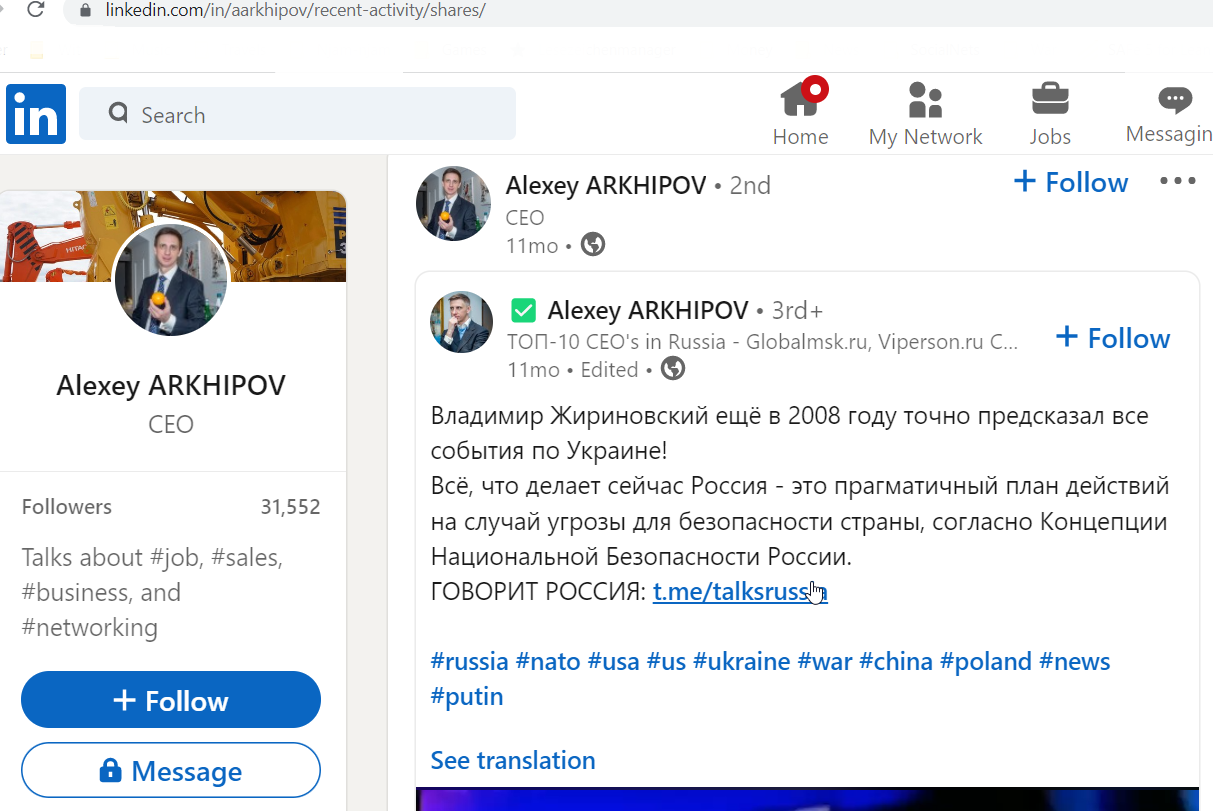The image size is (1213, 811).
Task: Follow the reshared post's author
Action: pos(1112,338)
